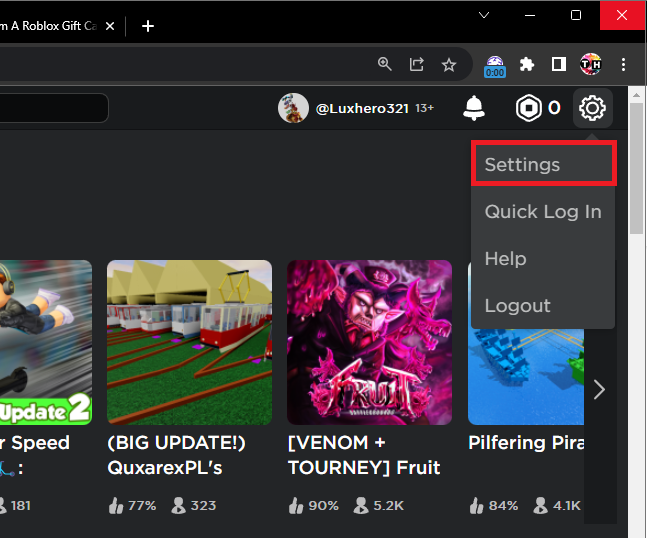Click the Luxhero321 avatar picture
Viewport: 647px width, 538px height.
293,108
